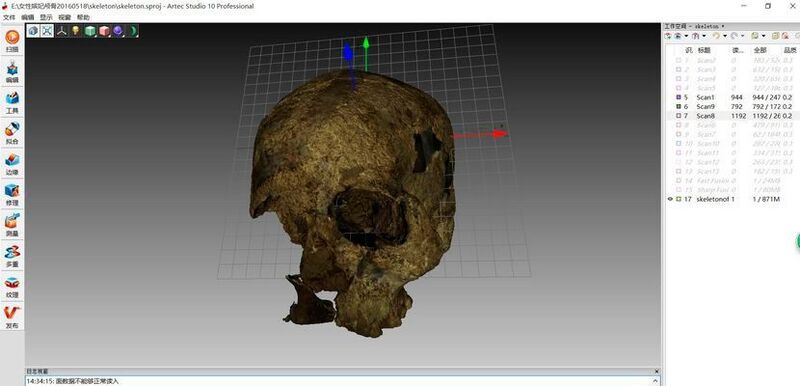Click the undo arrow in workspace toolbar
This screenshot has width=800, height=386.
click(x=716, y=36)
